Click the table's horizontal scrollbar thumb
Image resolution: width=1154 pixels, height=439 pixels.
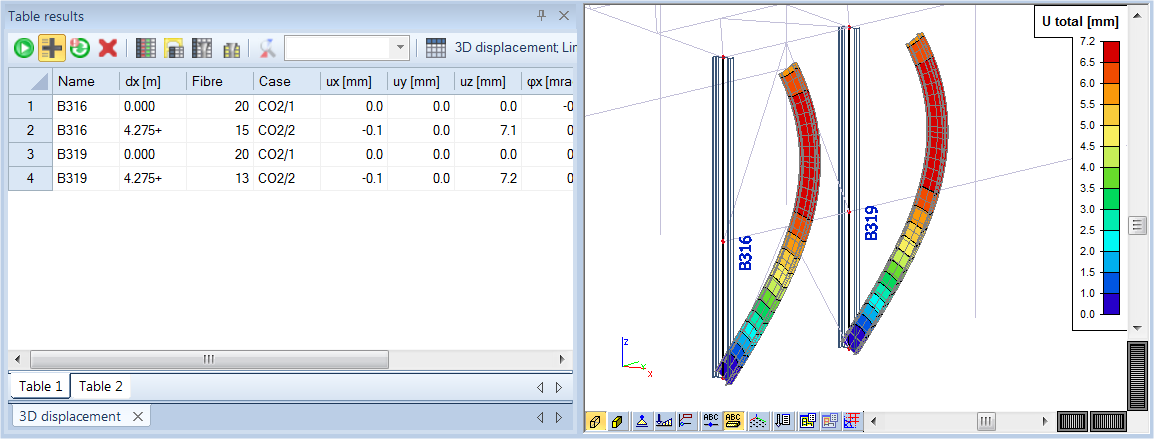pos(209,359)
